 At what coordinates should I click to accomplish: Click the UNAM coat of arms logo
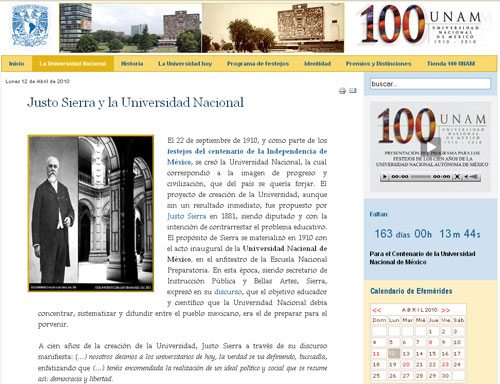tap(30, 26)
